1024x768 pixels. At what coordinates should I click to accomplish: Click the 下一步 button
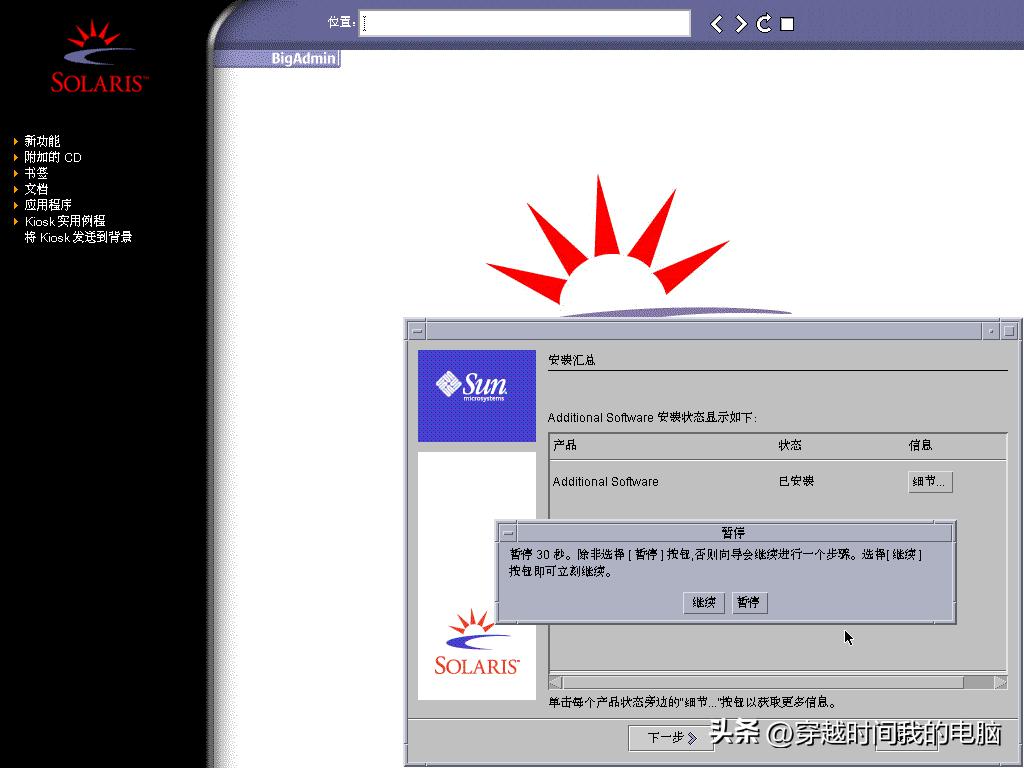tap(671, 738)
